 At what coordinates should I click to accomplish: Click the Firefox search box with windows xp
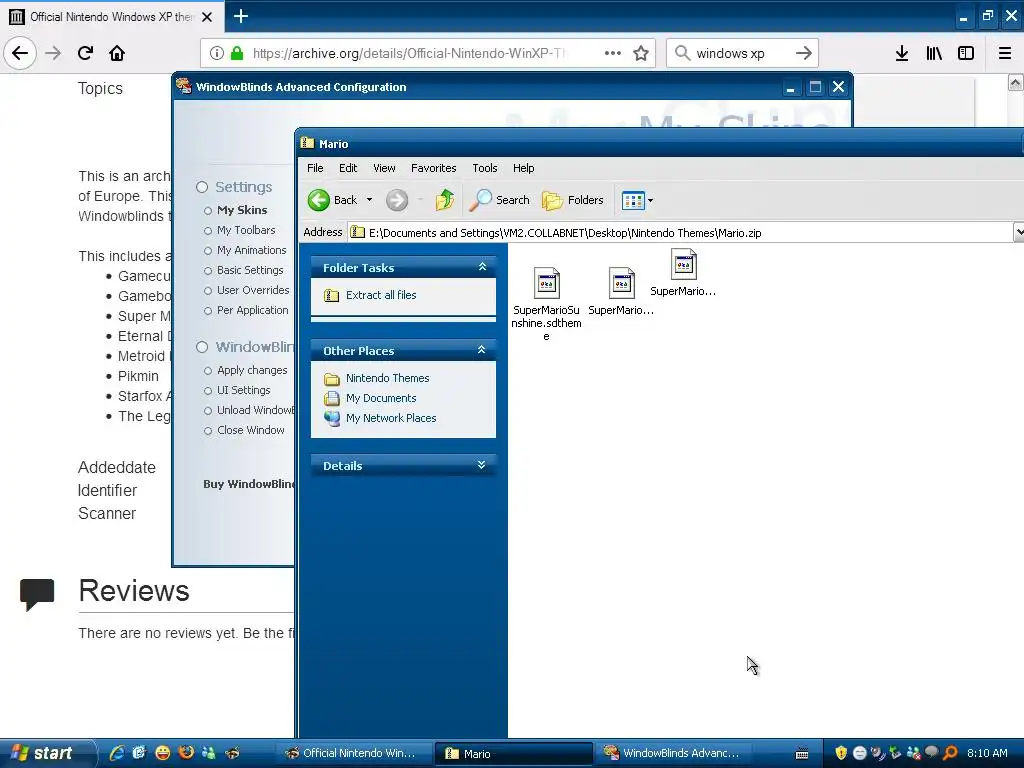click(741, 53)
